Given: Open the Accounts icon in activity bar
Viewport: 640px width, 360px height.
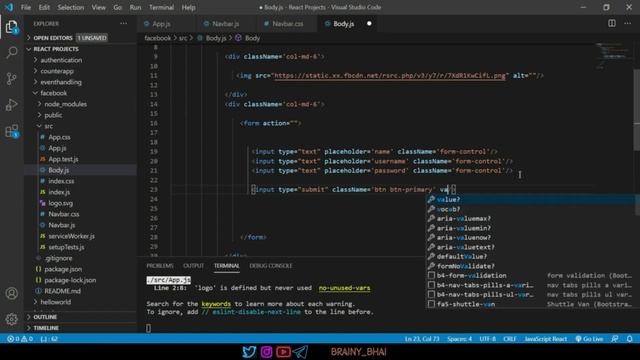Looking at the screenshot, I should pos(12,293).
